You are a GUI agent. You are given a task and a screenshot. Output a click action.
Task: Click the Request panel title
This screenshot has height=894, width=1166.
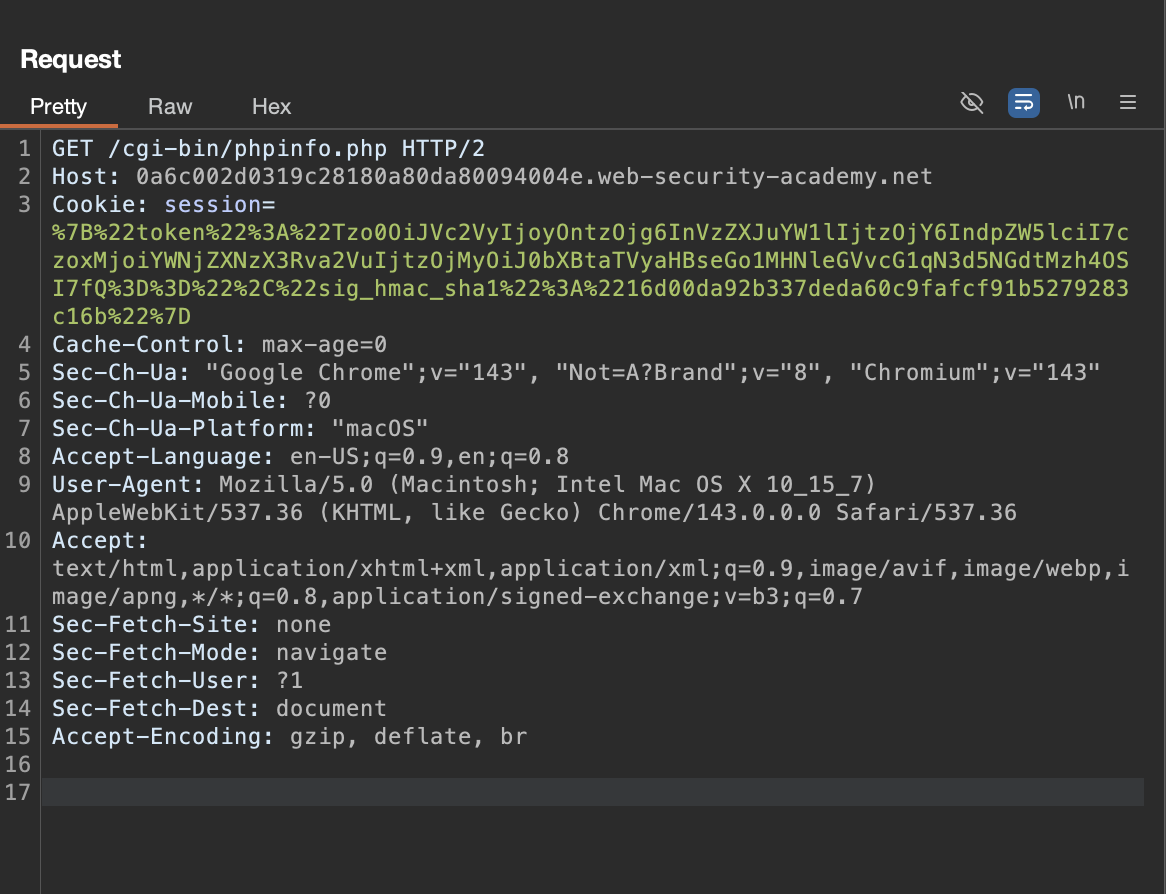[x=71, y=59]
